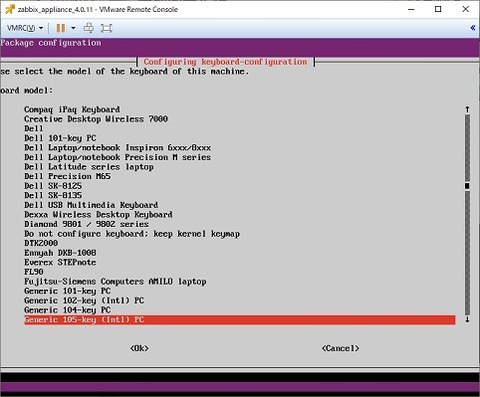Screen dimensions: 480x397
Task: Select highlighted Generic 105-key (Intl) PC
Action: click(240, 320)
